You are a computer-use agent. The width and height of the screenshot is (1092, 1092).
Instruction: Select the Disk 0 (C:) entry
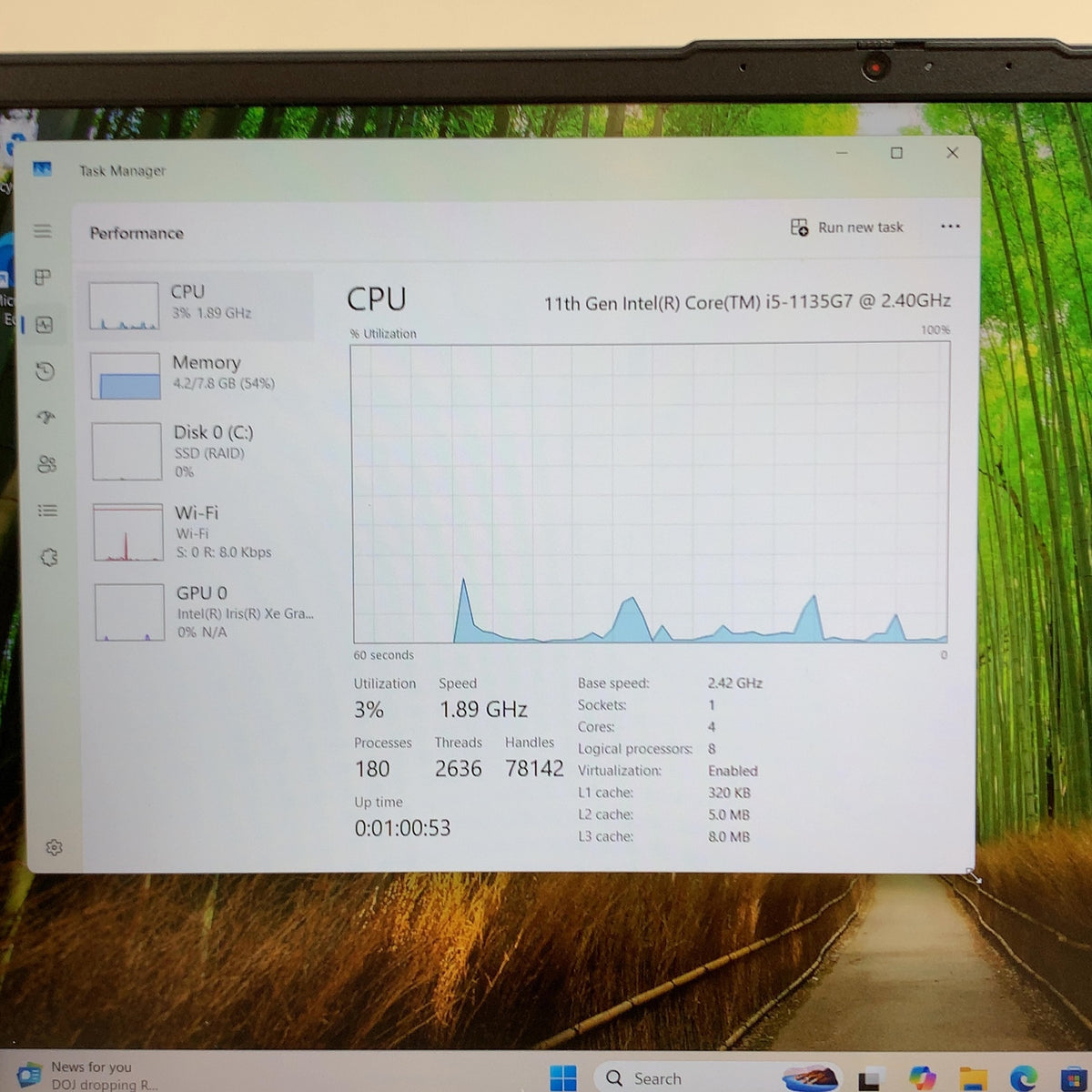pos(199,450)
